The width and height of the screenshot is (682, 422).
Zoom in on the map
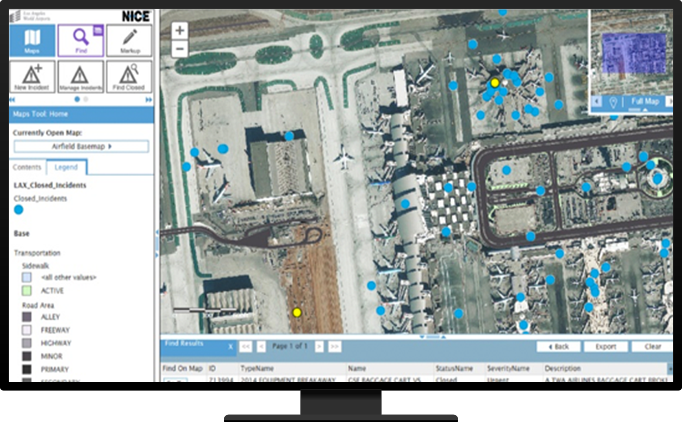180,30
